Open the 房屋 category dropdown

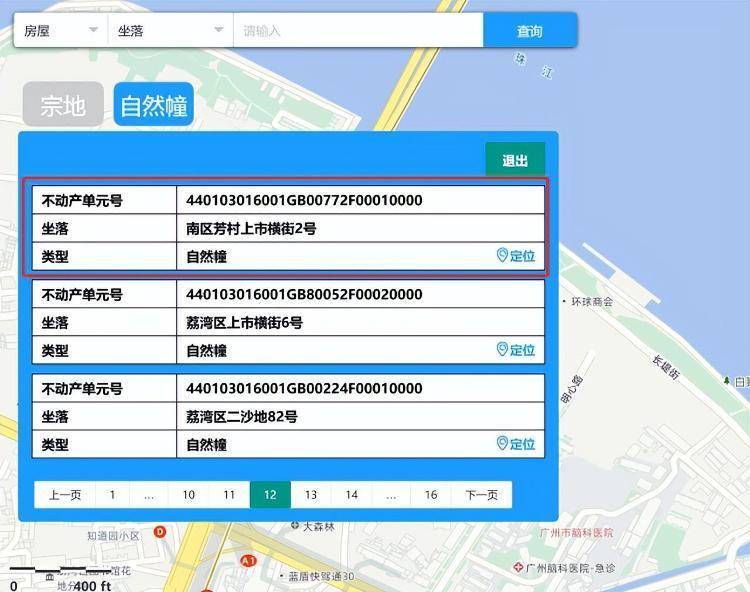[x=61, y=31]
